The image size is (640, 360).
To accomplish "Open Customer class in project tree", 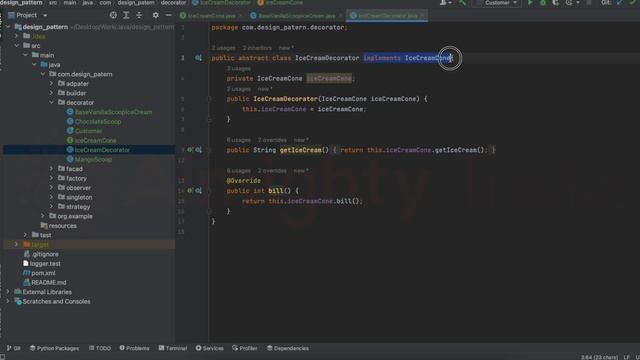I will 84,131.
